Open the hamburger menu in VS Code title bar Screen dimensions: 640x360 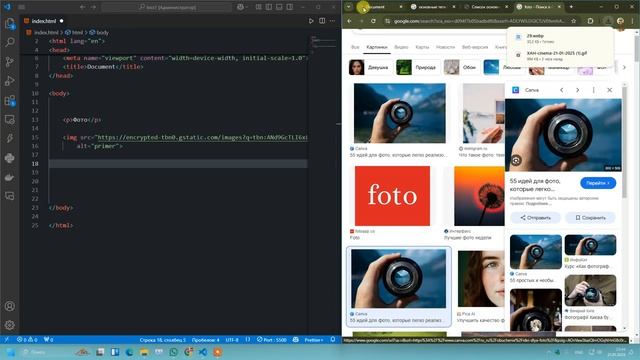22,7
